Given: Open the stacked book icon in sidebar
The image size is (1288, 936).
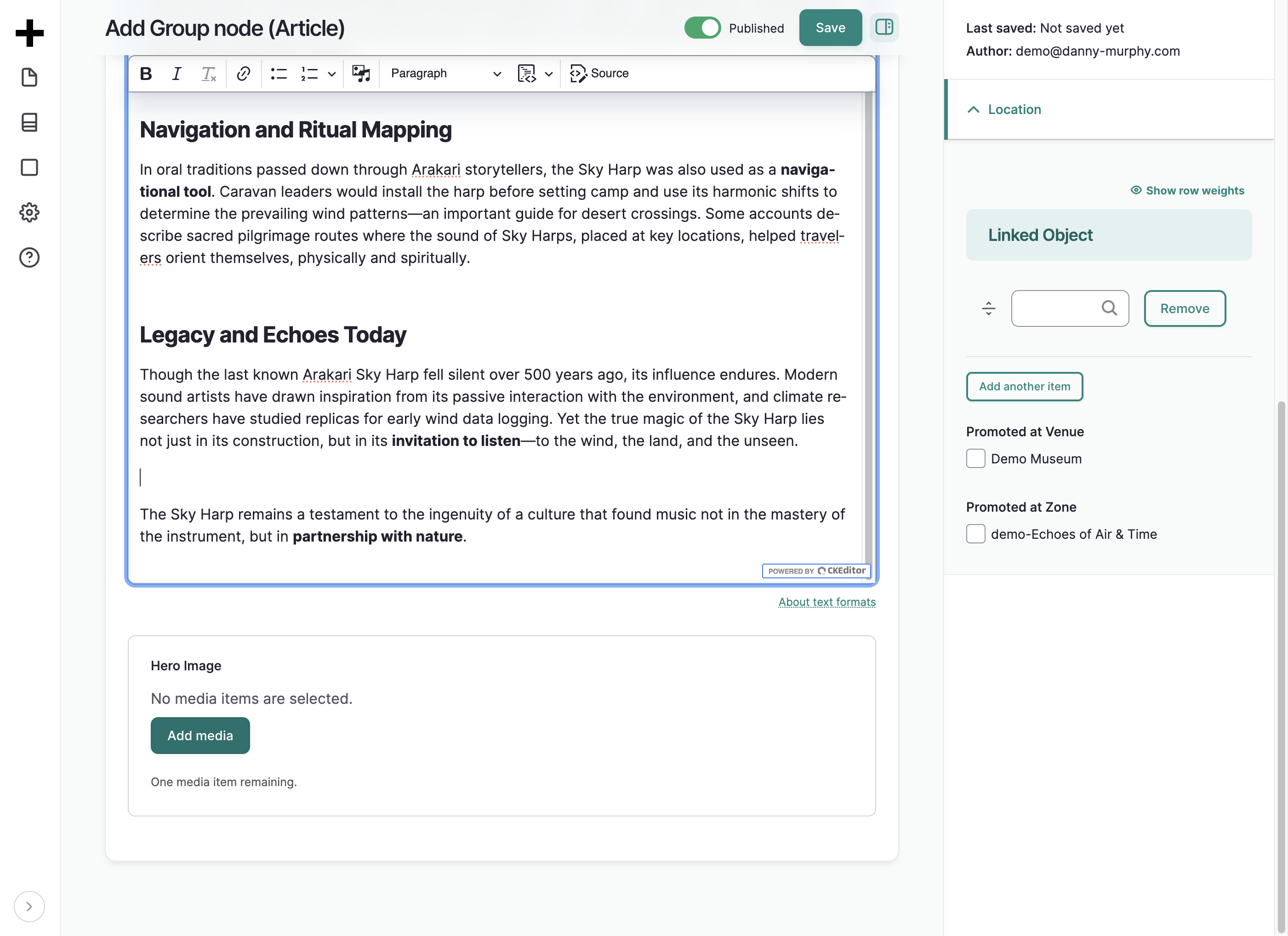Looking at the screenshot, I should pos(29,122).
